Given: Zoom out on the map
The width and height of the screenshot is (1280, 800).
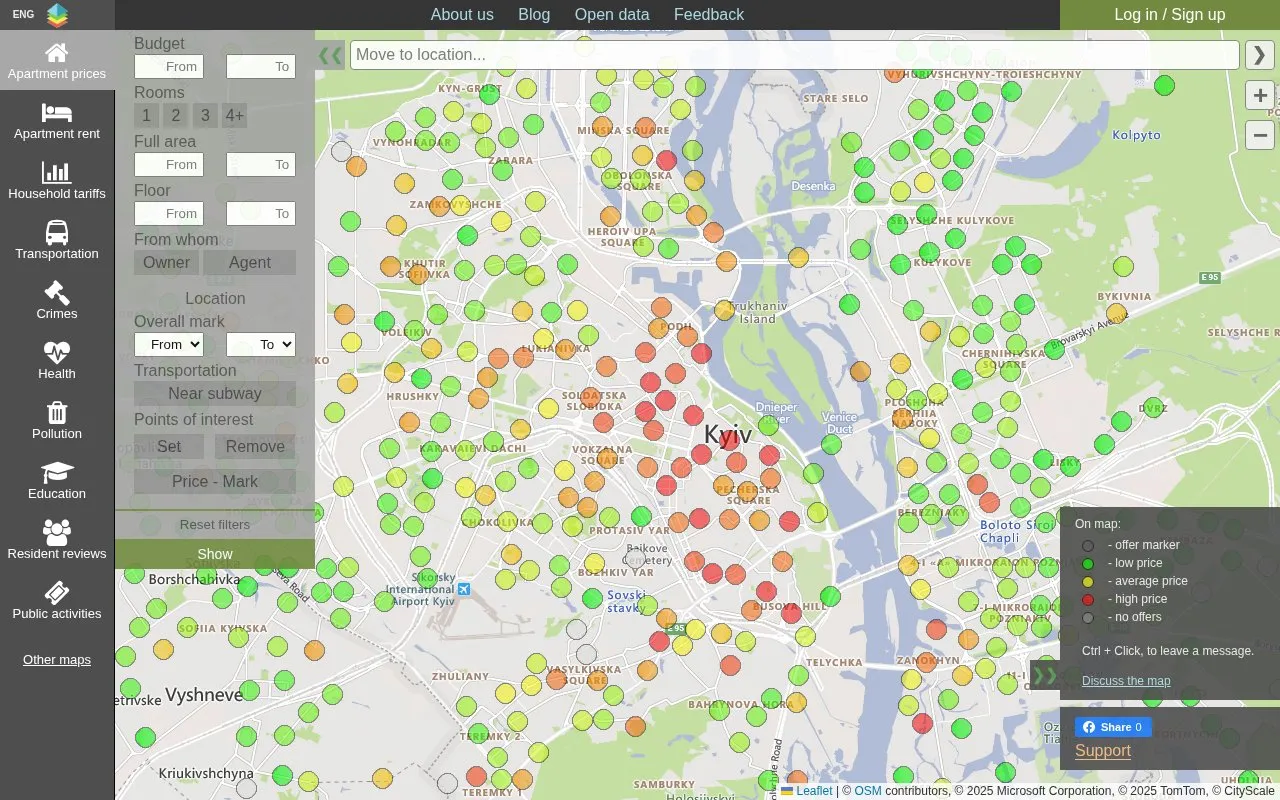Looking at the screenshot, I should pyautogui.click(x=1260, y=135).
